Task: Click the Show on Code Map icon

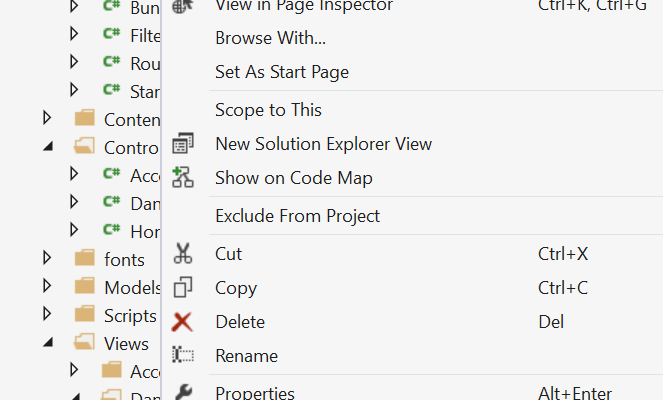Action: pyautogui.click(x=183, y=178)
